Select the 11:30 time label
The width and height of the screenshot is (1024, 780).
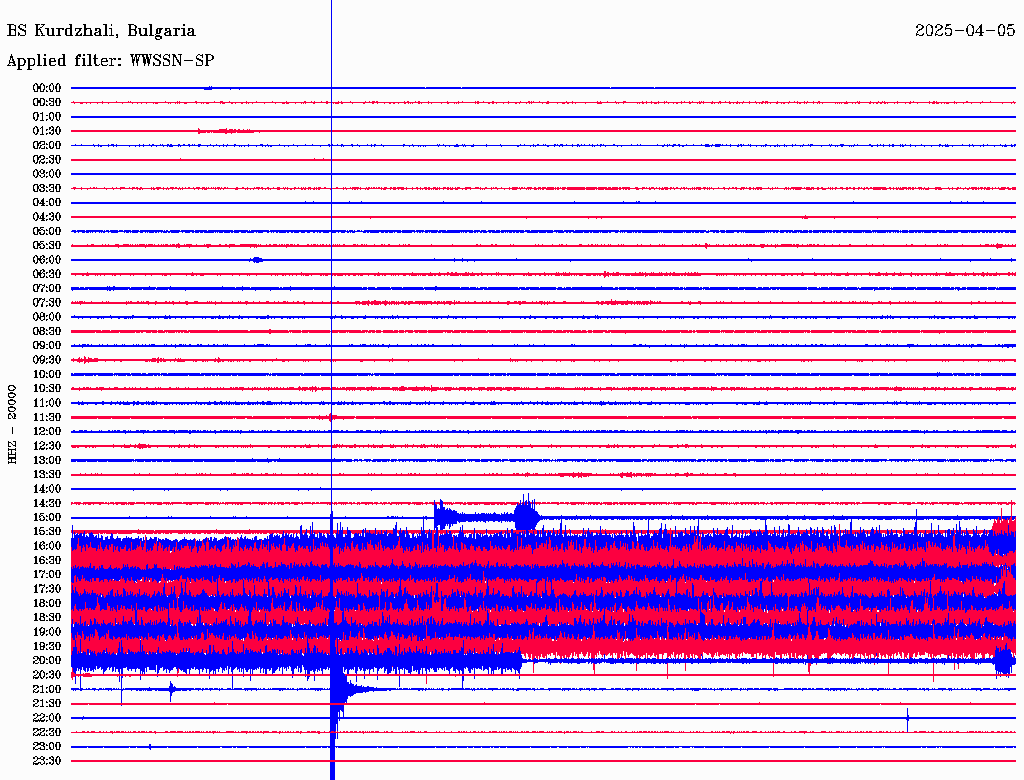click(x=47, y=417)
